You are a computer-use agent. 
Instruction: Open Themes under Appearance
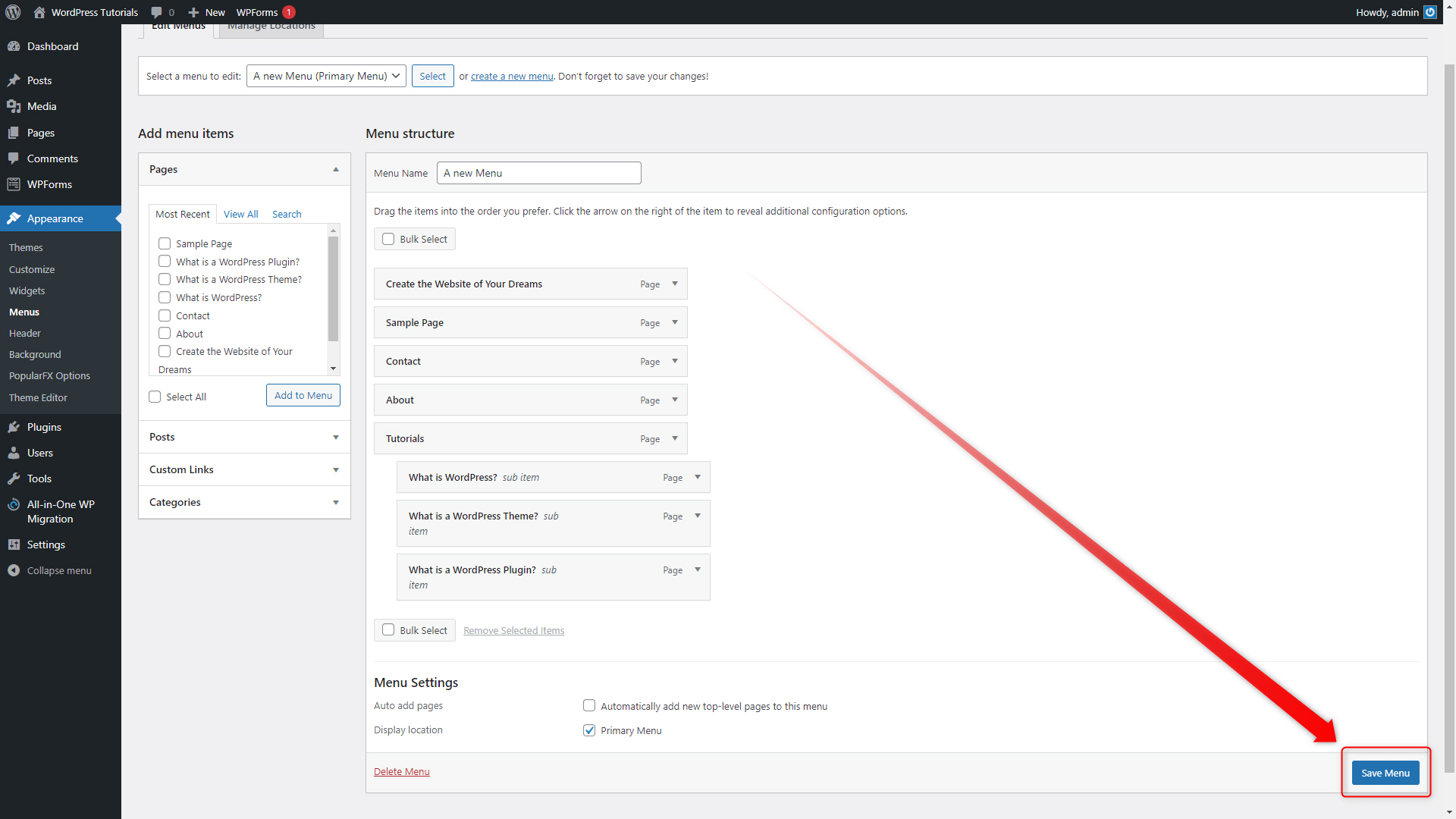(26, 247)
